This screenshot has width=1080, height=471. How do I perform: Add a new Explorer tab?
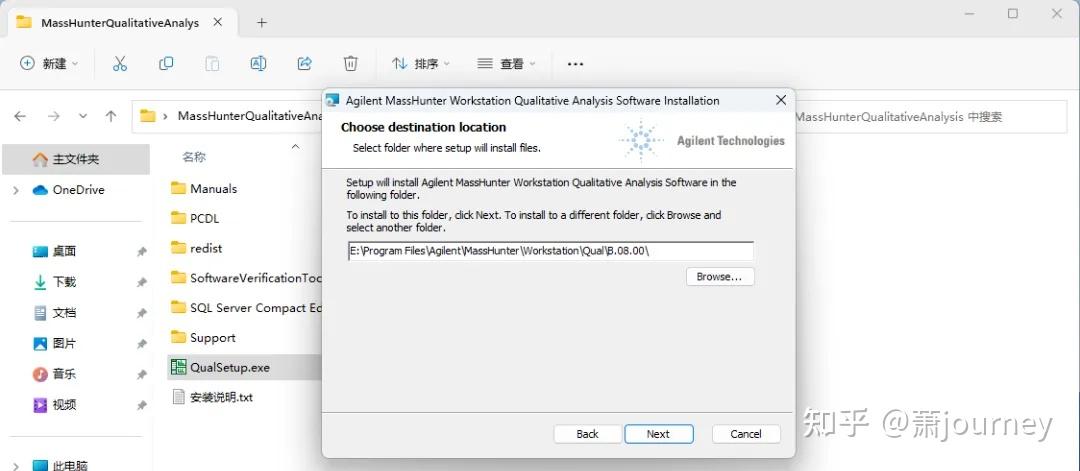(x=262, y=22)
